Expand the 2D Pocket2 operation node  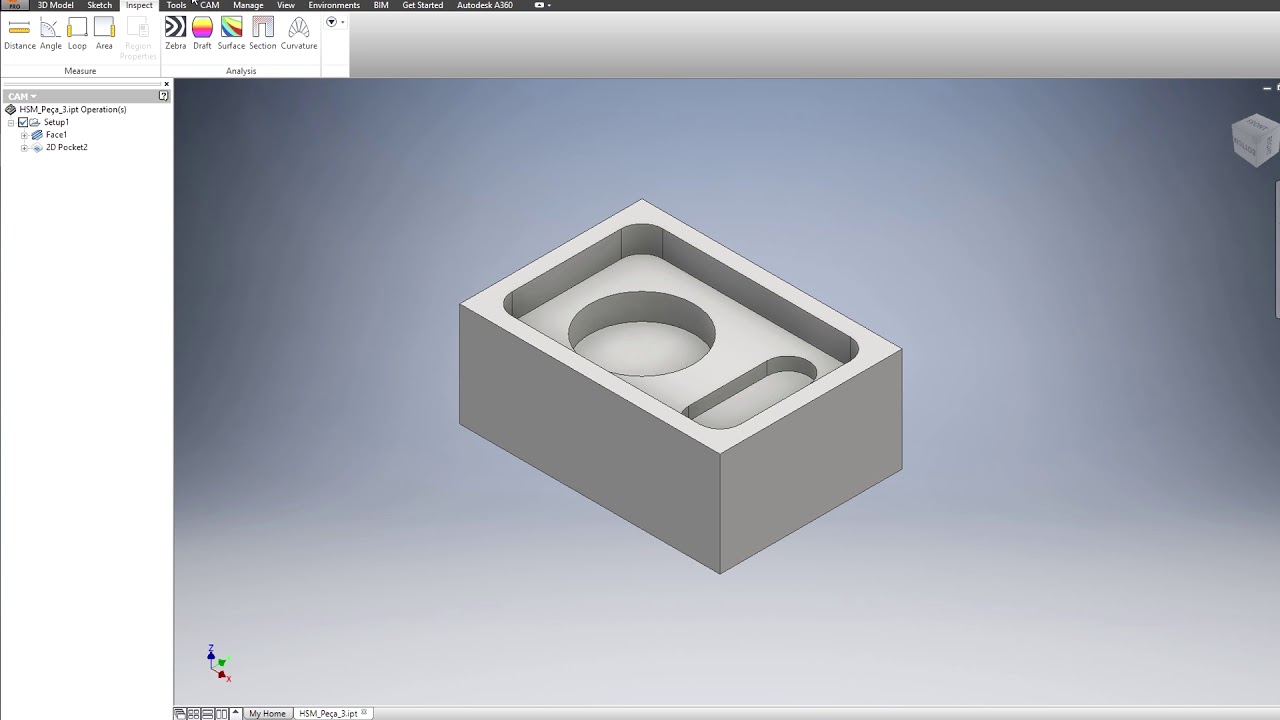click(x=24, y=148)
